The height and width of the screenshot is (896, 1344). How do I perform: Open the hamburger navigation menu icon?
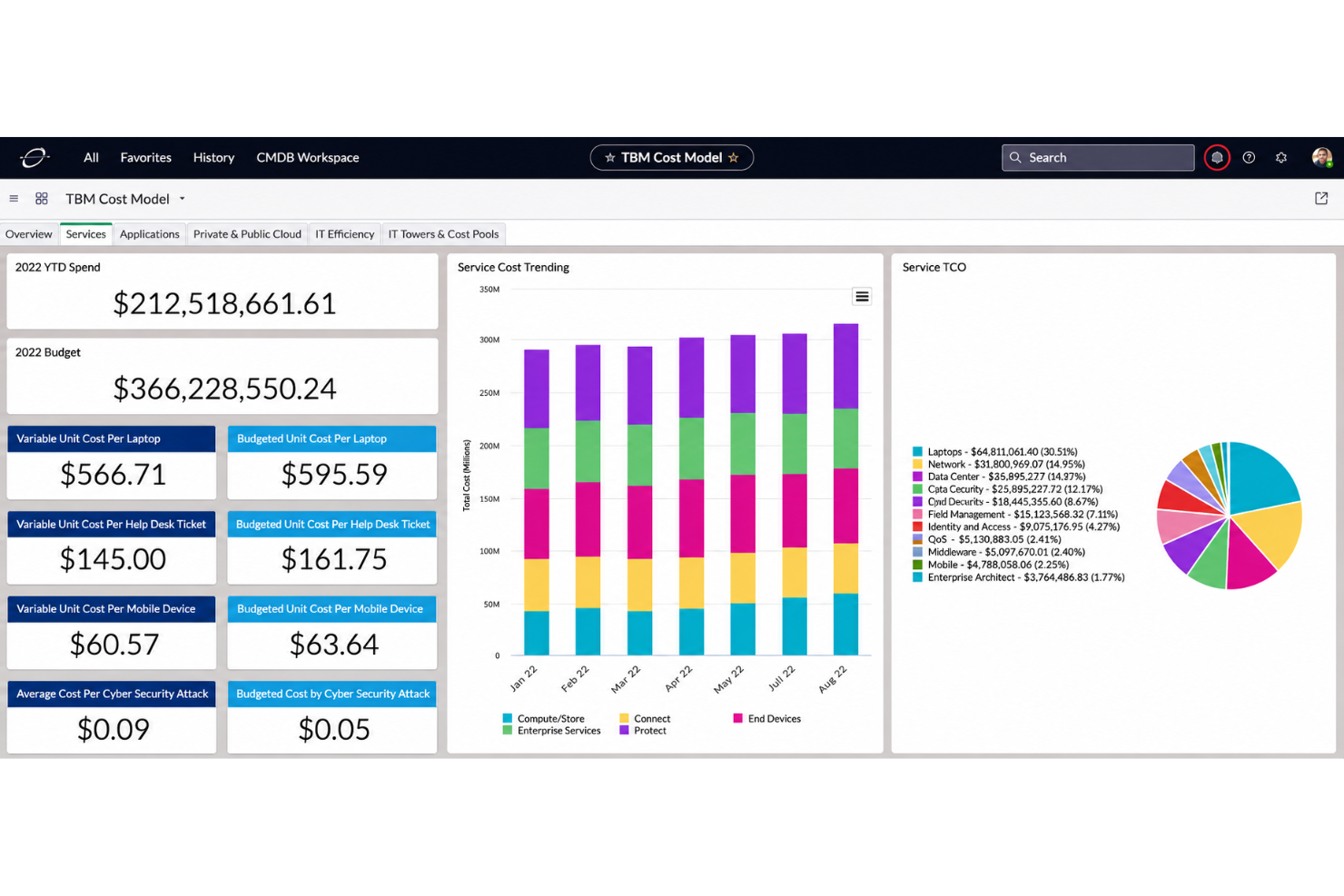pyautogui.click(x=14, y=199)
